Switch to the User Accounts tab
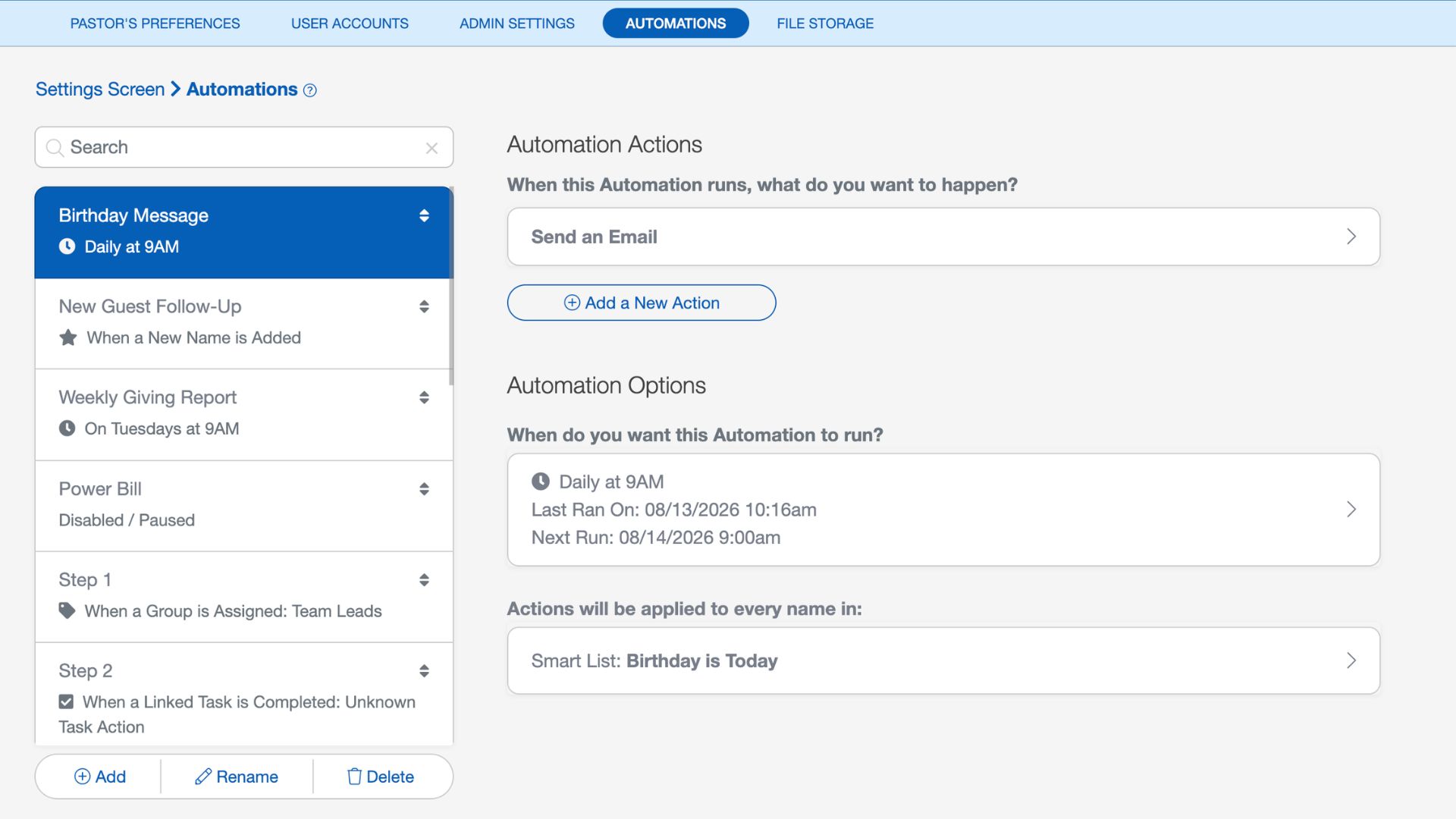Image resolution: width=1456 pixels, height=819 pixels. [350, 24]
